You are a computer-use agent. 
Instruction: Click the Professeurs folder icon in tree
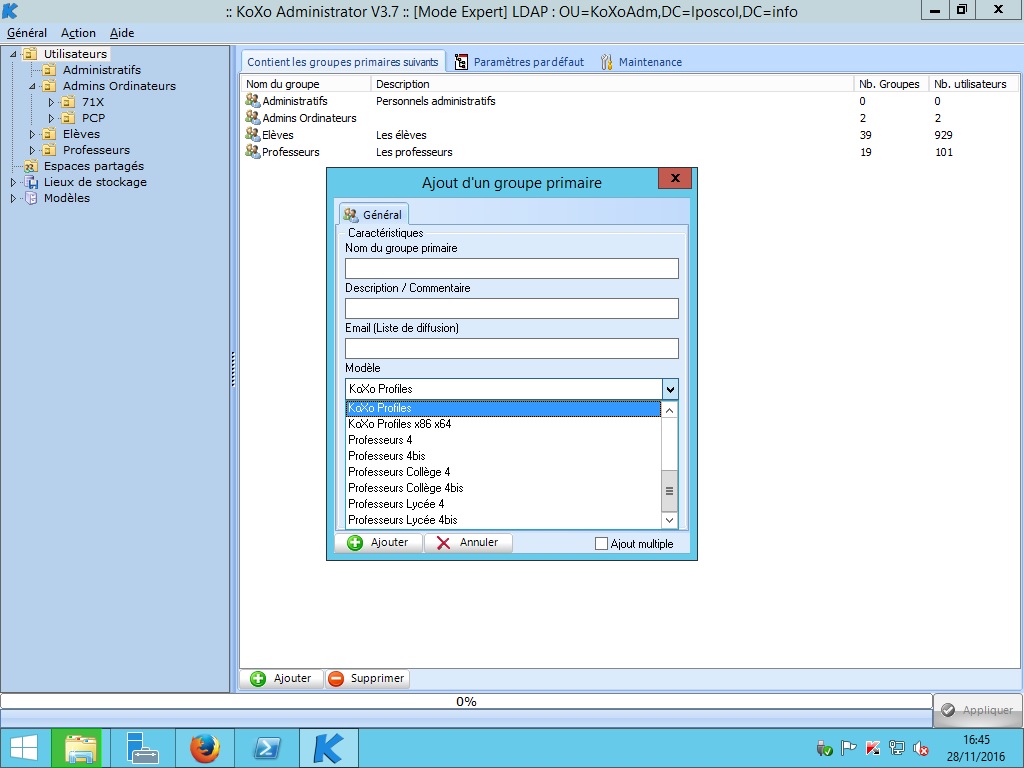tap(49, 150)
